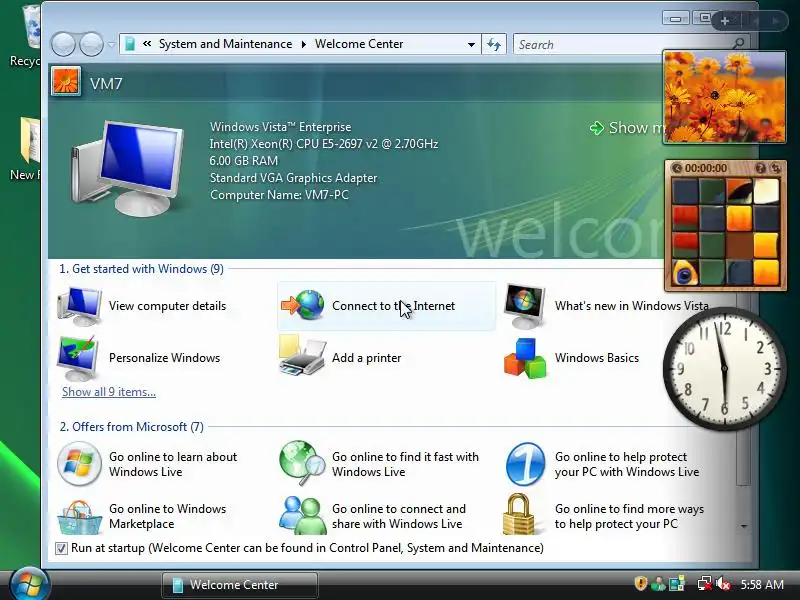Screen dimensions: 800x600
Task: Pause puzzle gadget timer button
Action: pyautogui.click(x=677, y=168)
